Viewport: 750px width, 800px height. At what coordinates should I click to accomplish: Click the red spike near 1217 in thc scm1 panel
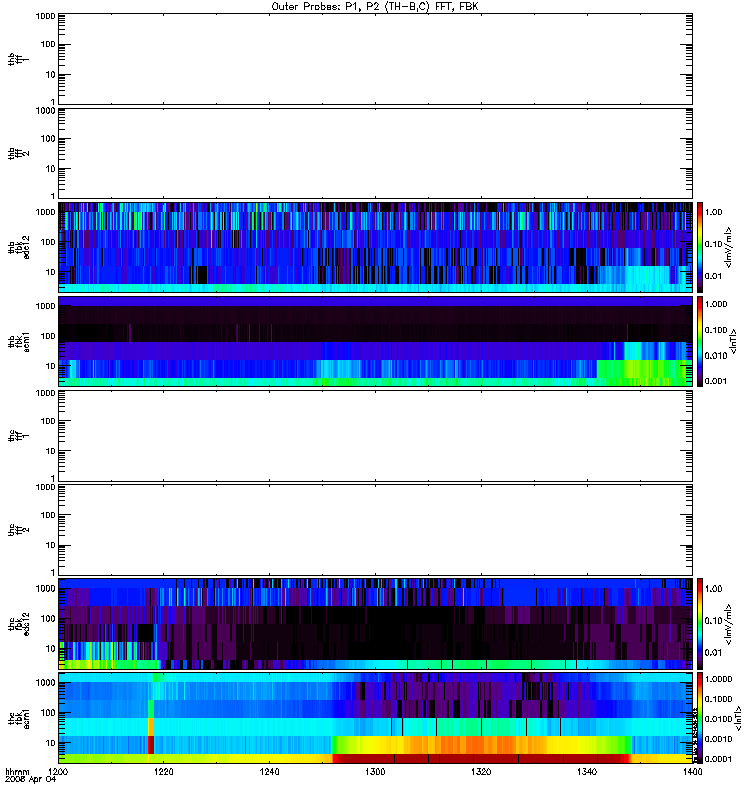click(x=151, y=744)
